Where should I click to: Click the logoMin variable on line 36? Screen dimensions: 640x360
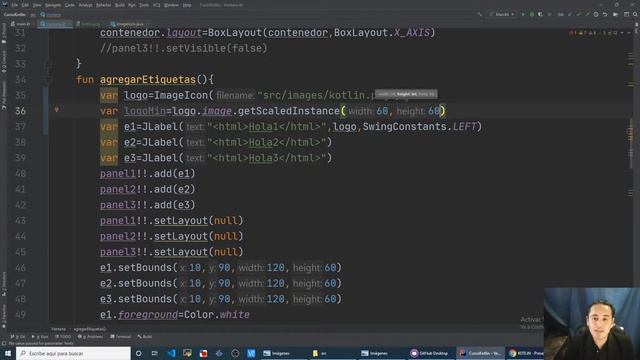145,111
